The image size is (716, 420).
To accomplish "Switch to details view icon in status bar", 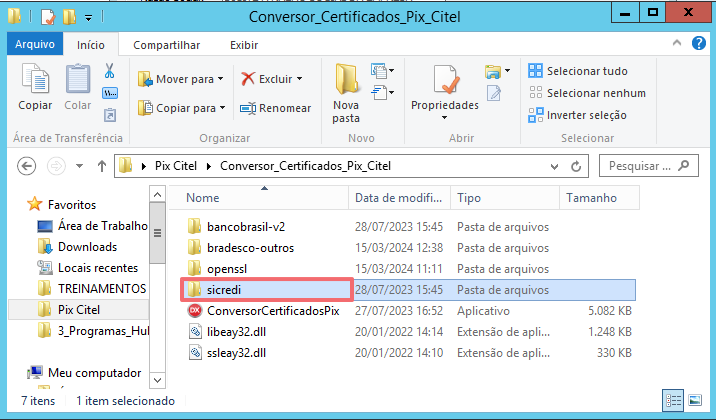I will (x=673, y=400).
